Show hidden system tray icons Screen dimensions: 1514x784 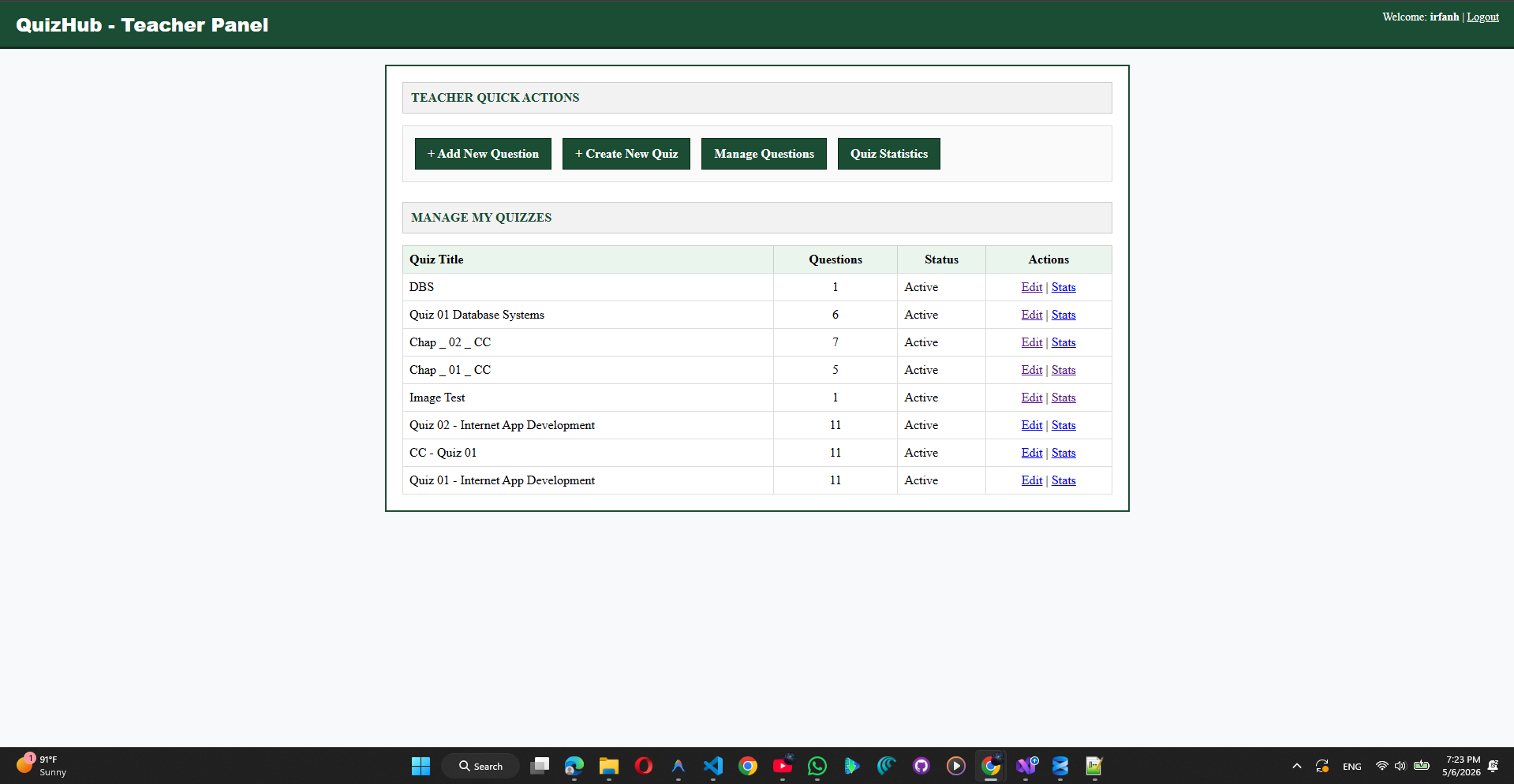pos(1296,766)
